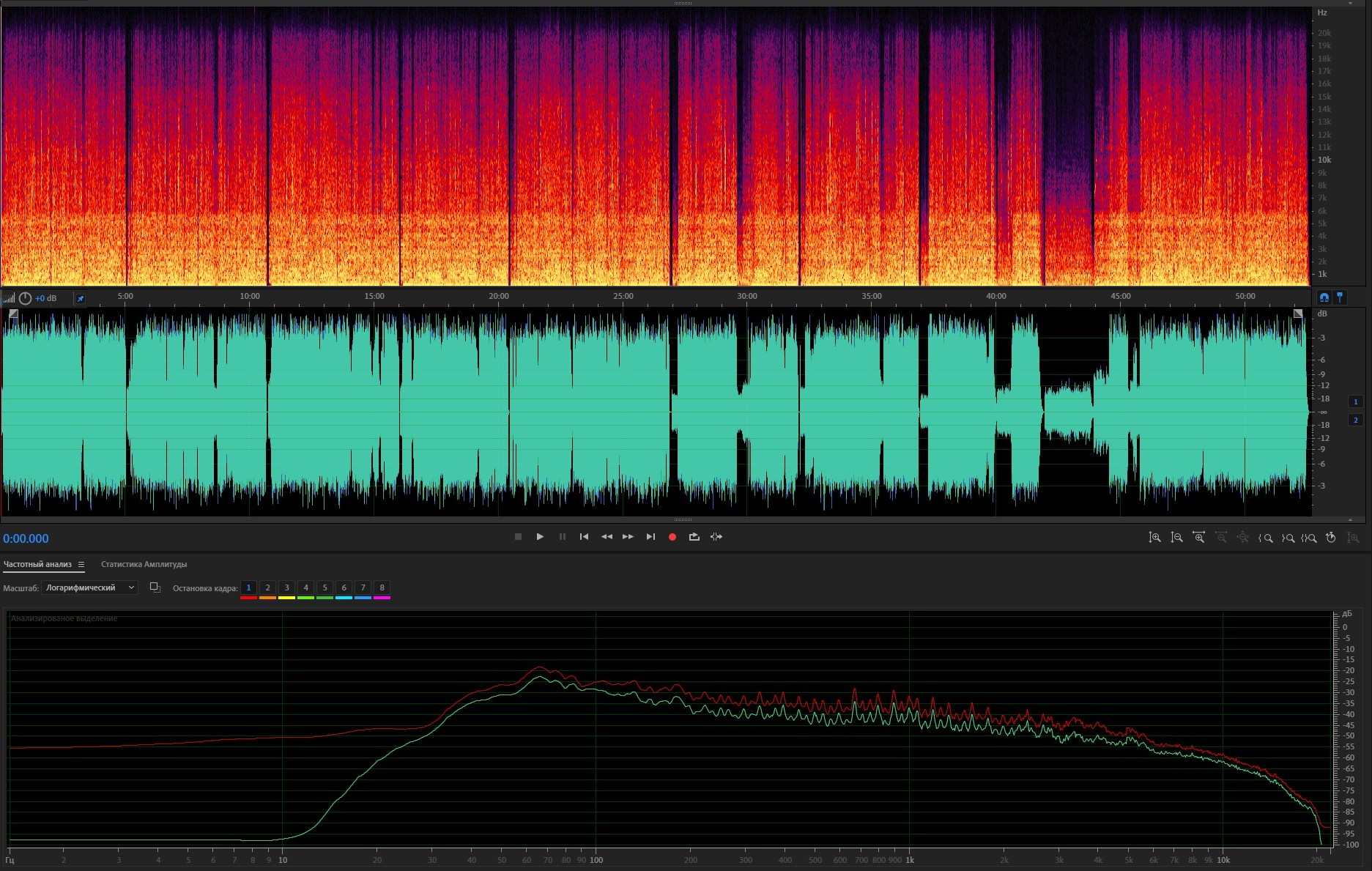Switch to the Статистика Амплитуды tab
The height and width of the screenshot is (871, 1372).
(x=144, y=564)
